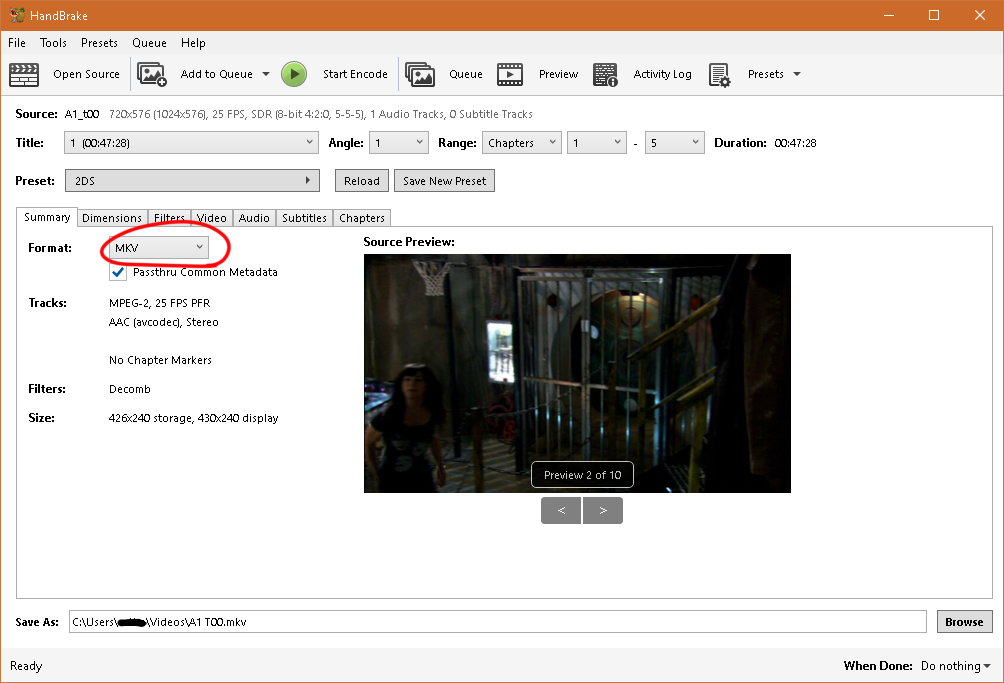
Task: Switch to the Filters tab
Action: (x=169, y=218)
